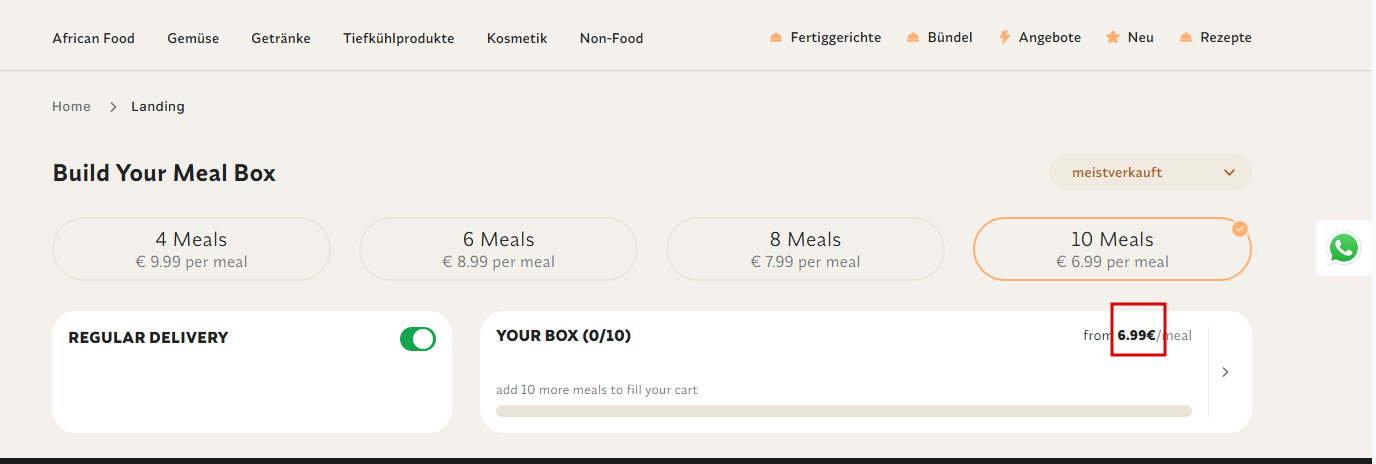Image resolution: width=1376 pixels, height=464 pixels.
Task: Open the Kosmetik category link
Action: pyautogui.click(x=517, y=38)
